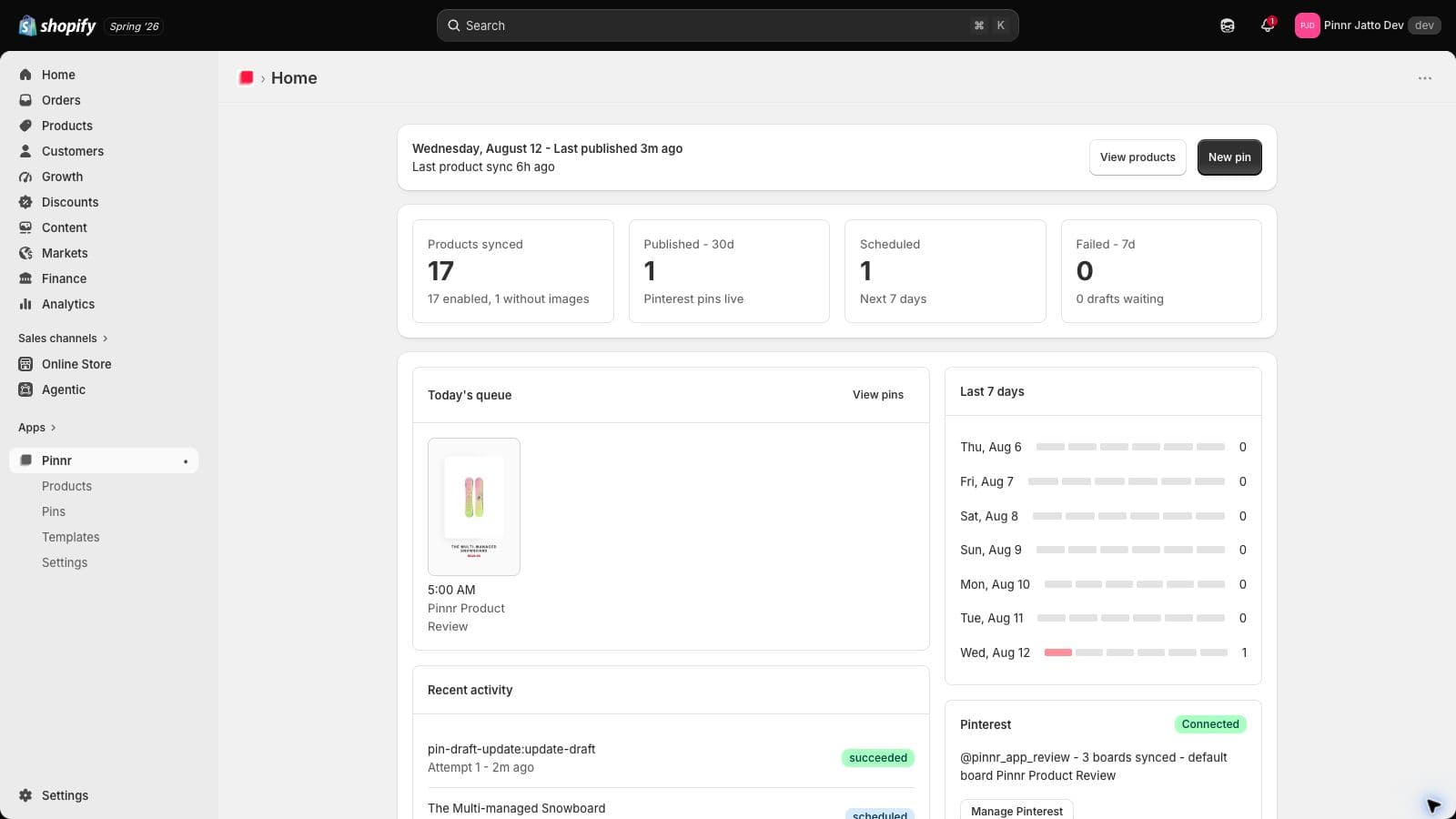Expand the Apps section

pos(37,428)
